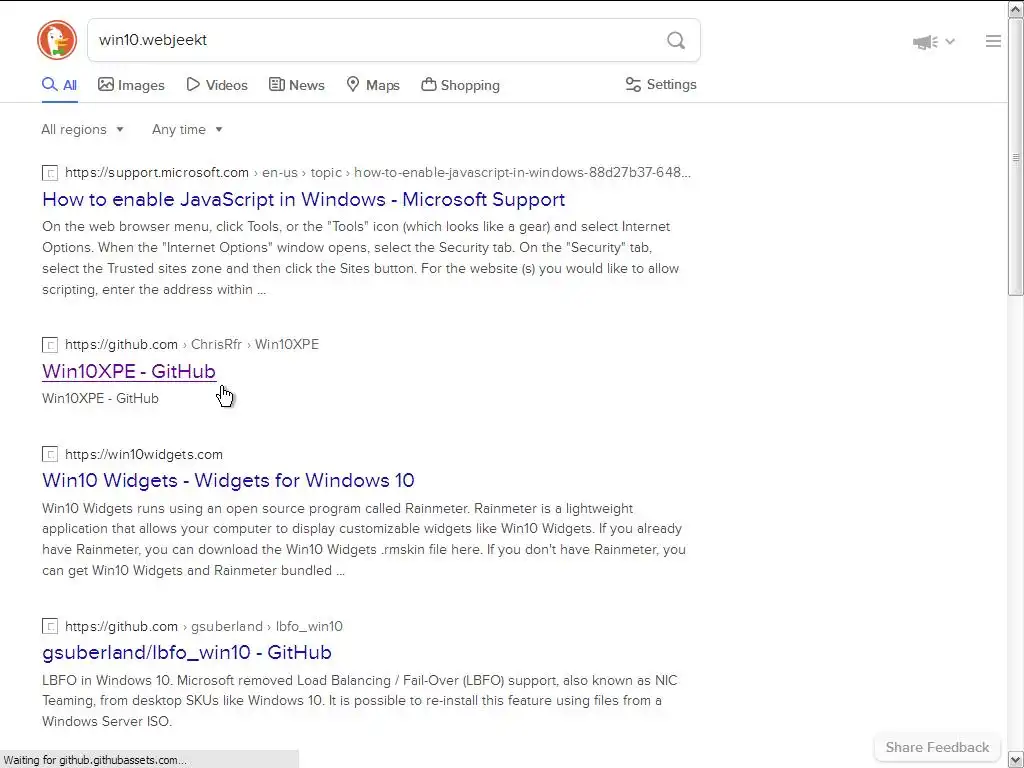Open the DuckDuckGo logo home link

57,40
